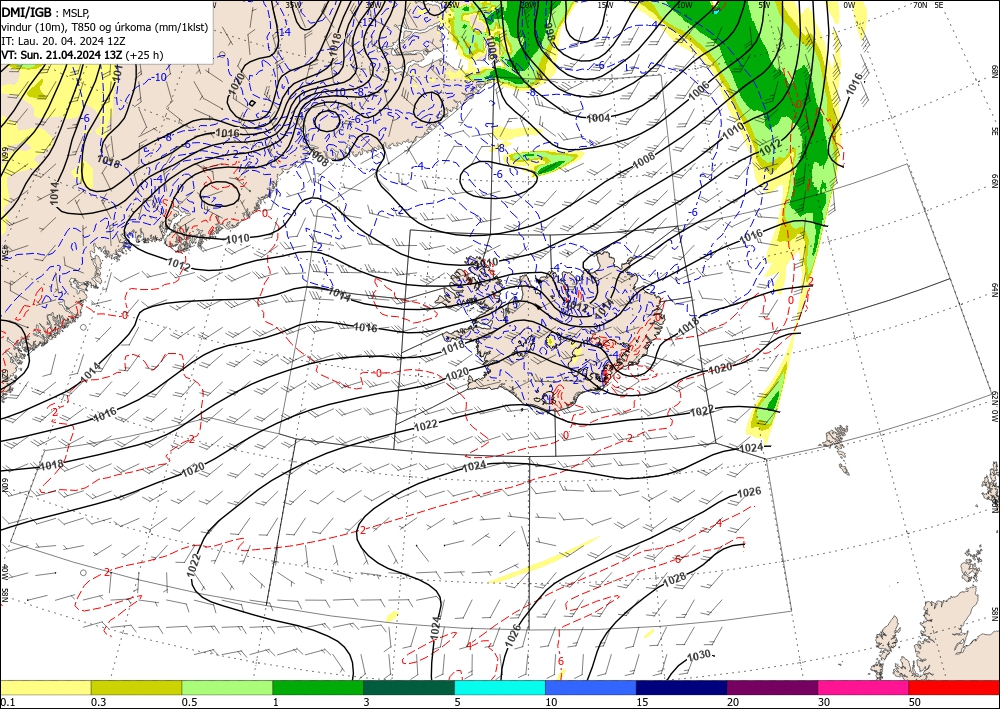Click the 1028 isobar label
Screen dimensions: 1000x709
675,579
